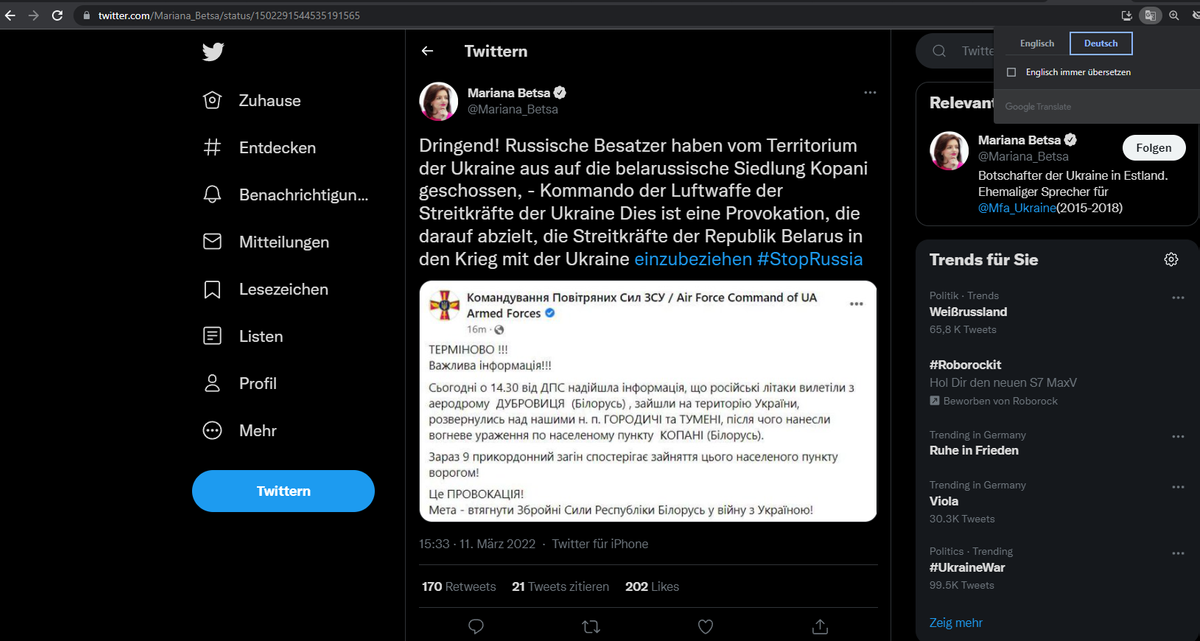Click Zeig mehr under trends
This screenshot has height=641, width=1200.
956,623
